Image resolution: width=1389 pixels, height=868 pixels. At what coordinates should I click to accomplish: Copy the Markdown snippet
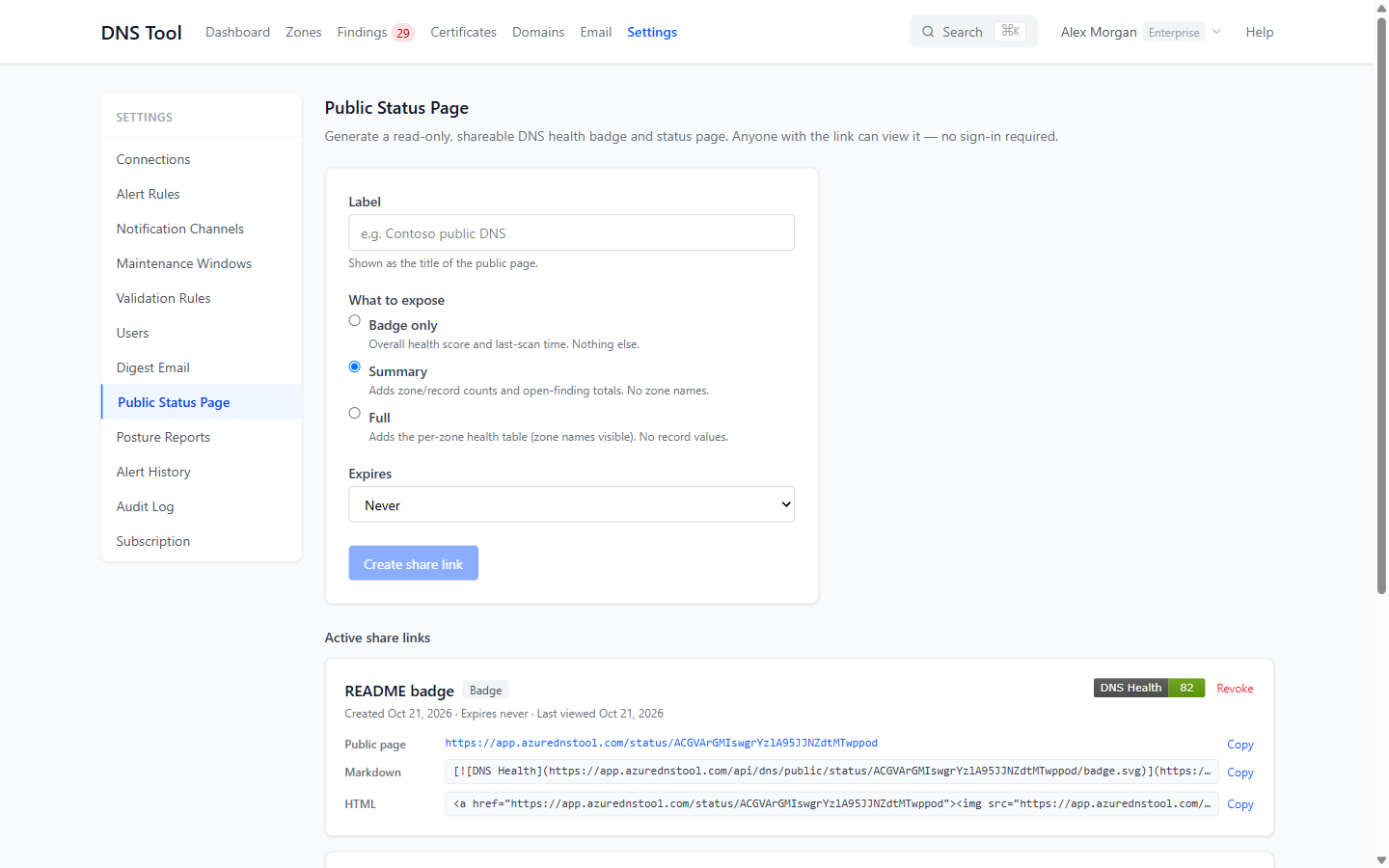1240,773
